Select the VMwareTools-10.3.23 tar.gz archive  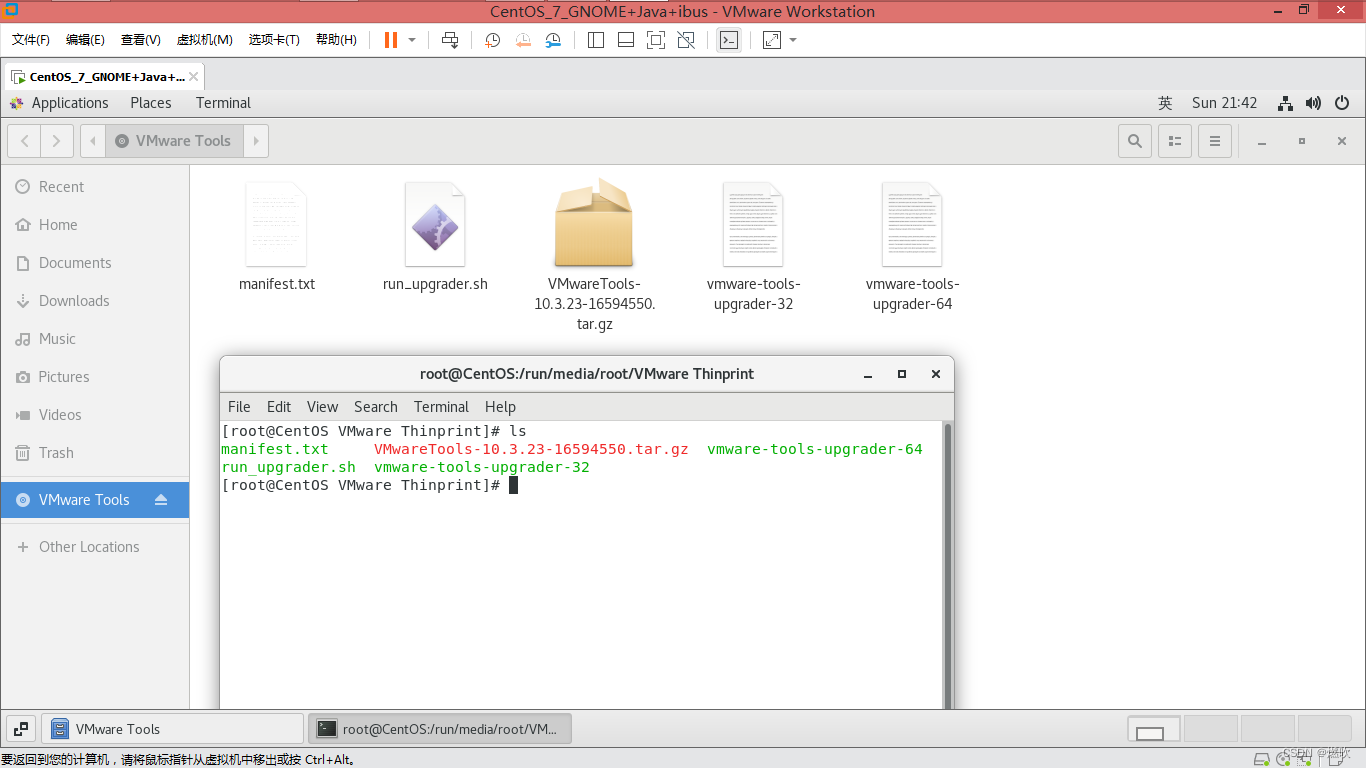(x=595, y=255)
